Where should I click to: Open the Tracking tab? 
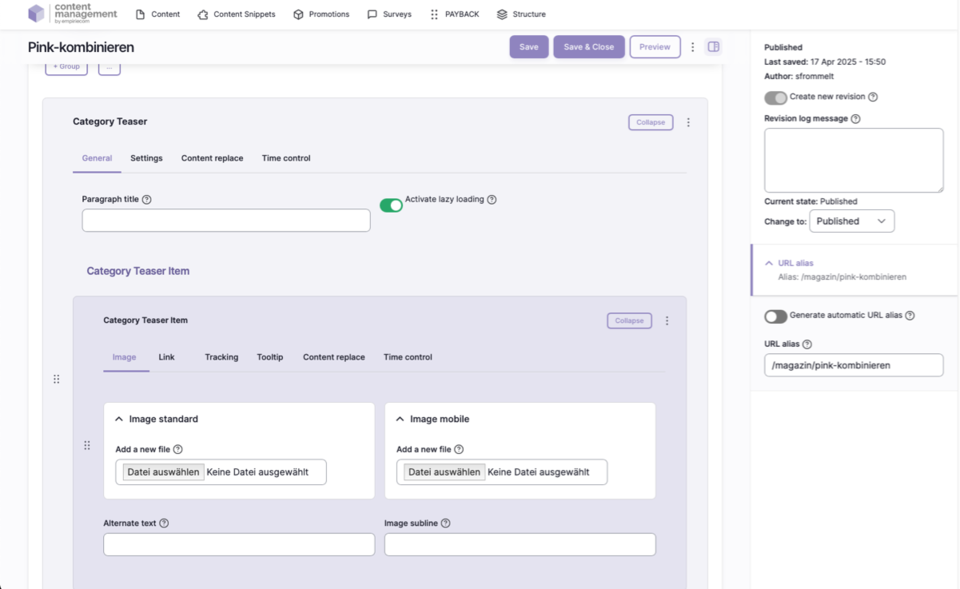tap(221, 357)
